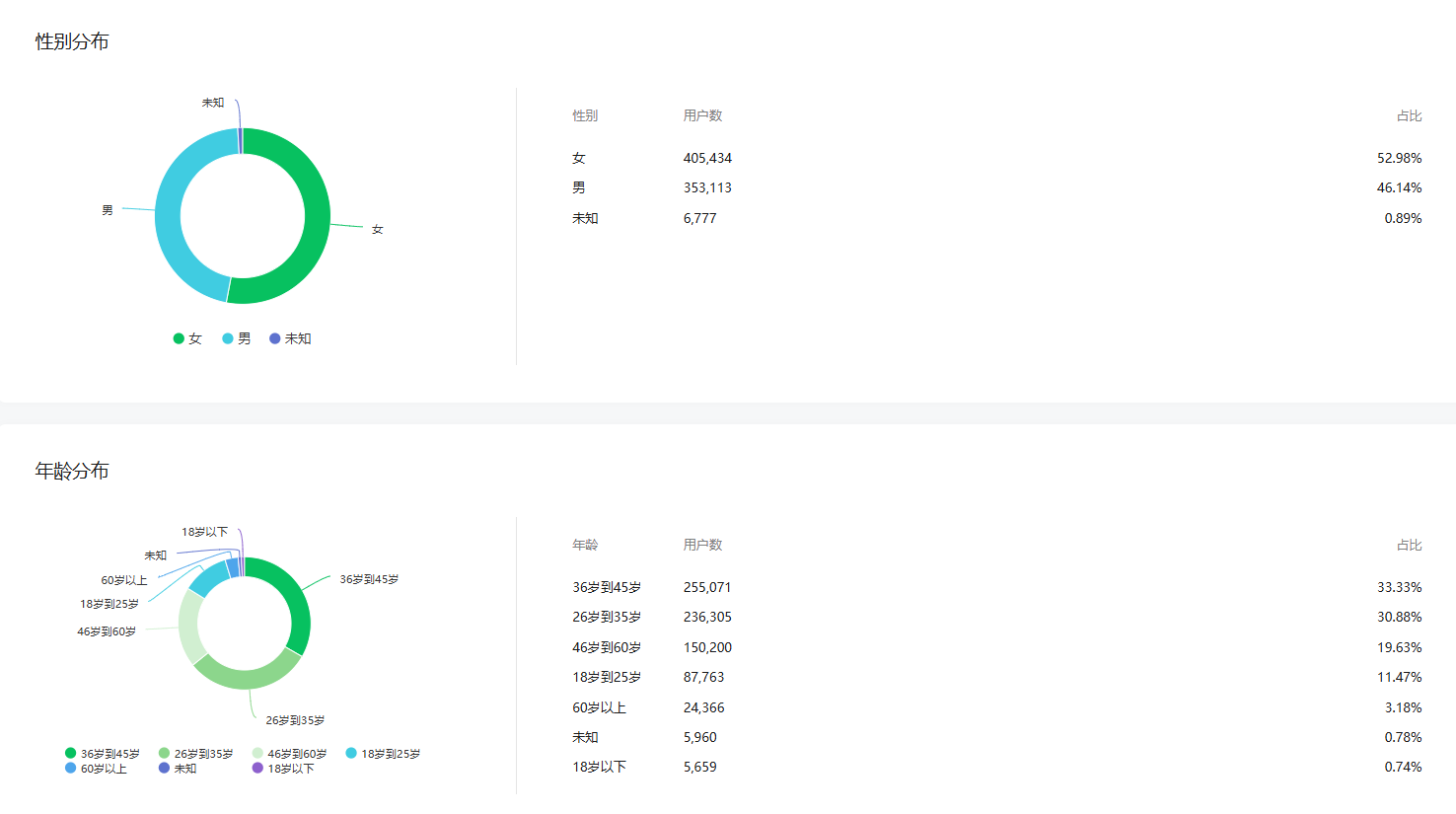Toggle 46岁到60岁 legend item in age chart
Screen dimensions: 1456x814
pos(289,754)
